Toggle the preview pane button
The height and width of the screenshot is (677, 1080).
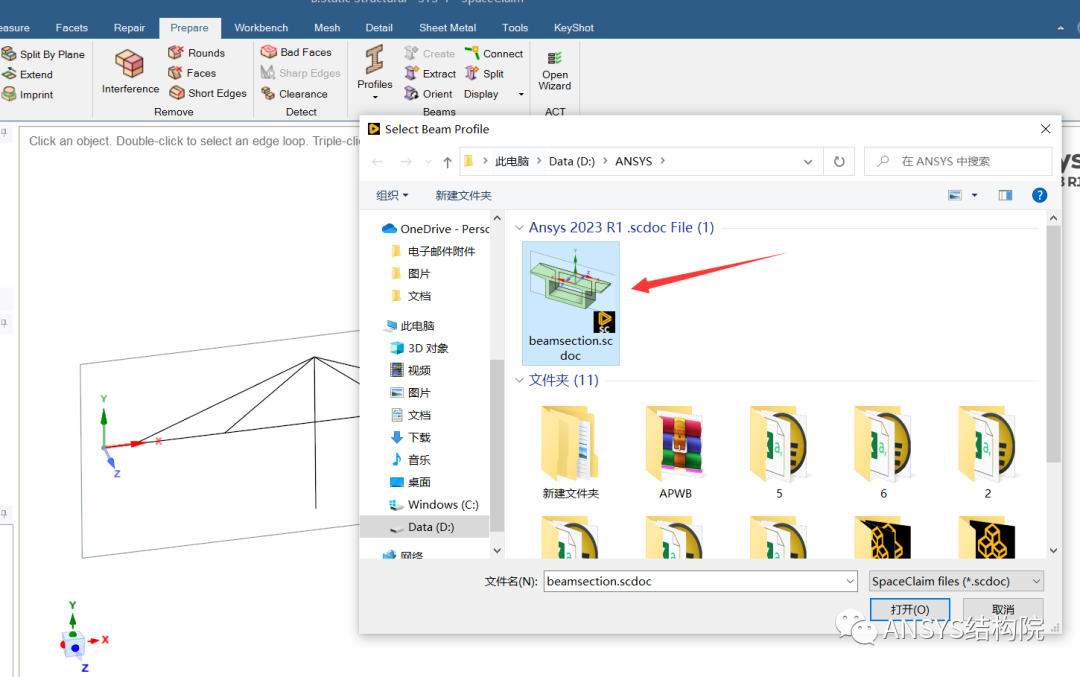(1006, 195)
